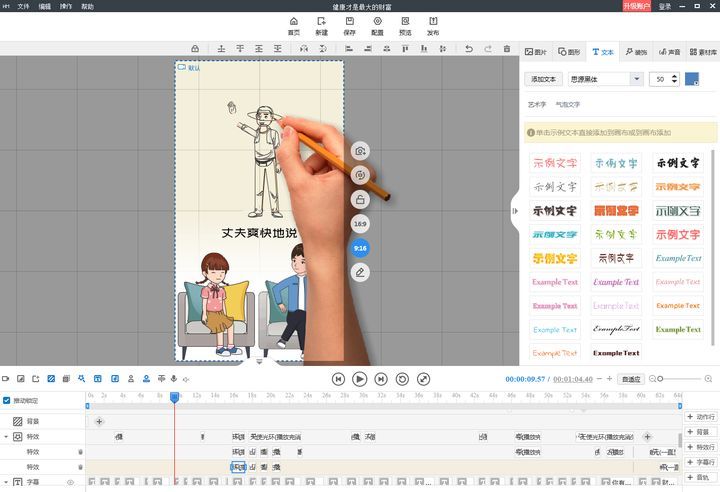720x492 pixels.
Task: Click the camera snapshot icon beside canvas
Action: click(360, 151)
